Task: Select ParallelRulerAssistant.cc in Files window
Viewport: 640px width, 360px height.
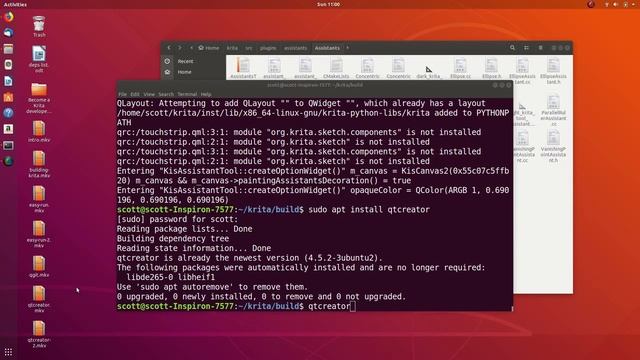Action: click(x=553, y=110)
